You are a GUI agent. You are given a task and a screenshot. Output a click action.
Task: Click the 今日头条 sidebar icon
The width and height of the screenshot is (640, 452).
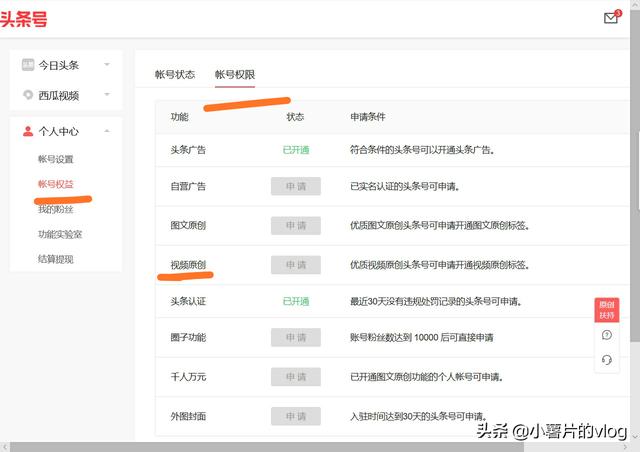[28, 65]
